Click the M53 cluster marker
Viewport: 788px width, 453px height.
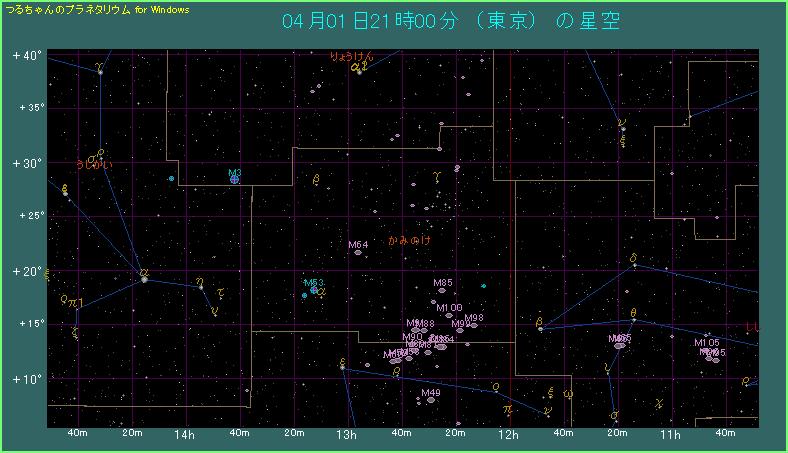coord(314,290)
